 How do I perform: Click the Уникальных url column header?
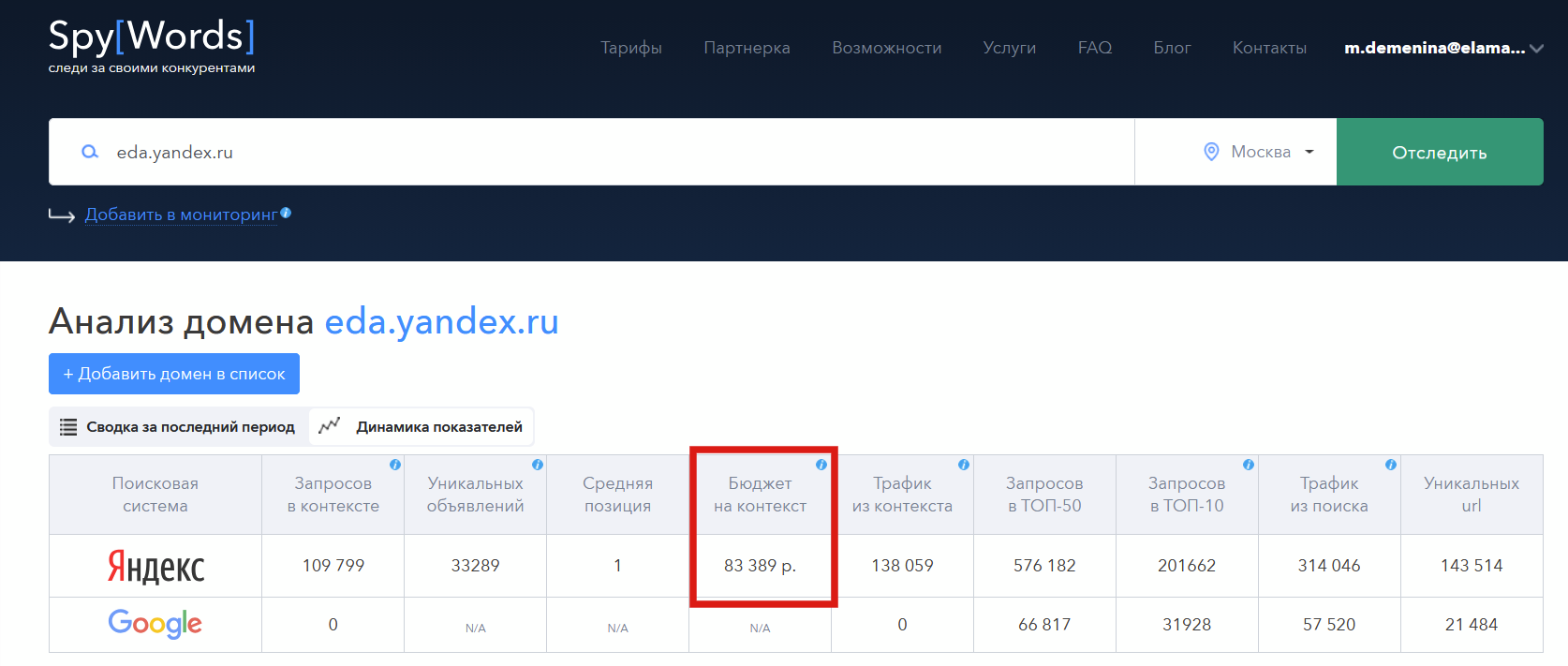click(1472, 495)
